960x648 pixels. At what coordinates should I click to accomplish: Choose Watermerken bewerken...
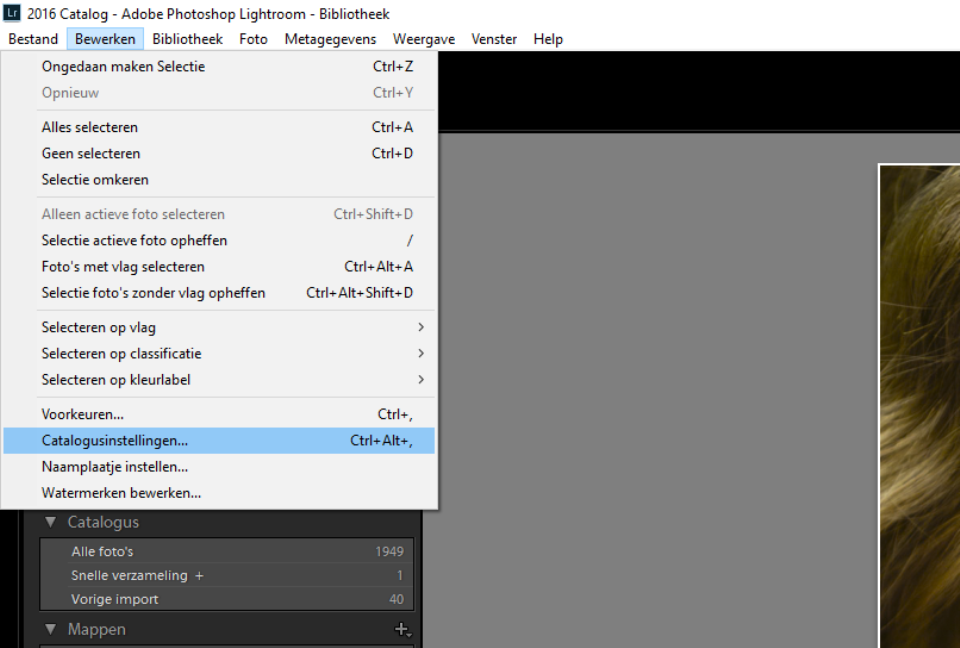(x=219, y=493)
